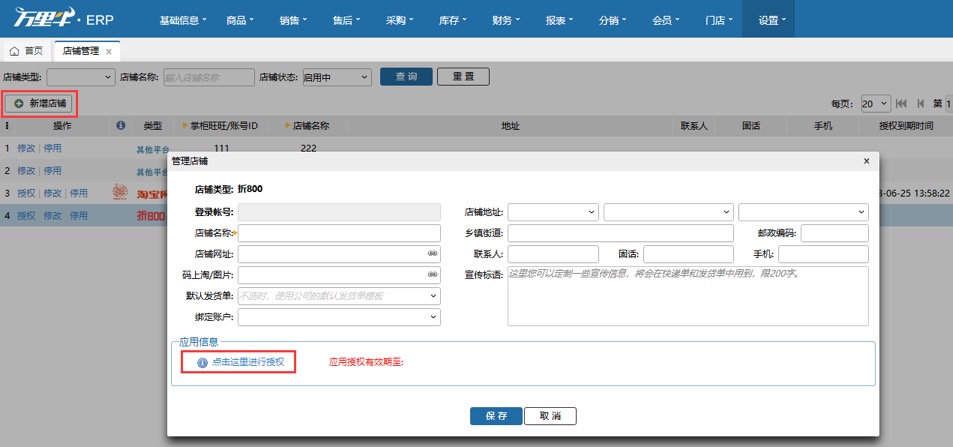Open the 店铺类型 filter dropdown

[81, 77]
